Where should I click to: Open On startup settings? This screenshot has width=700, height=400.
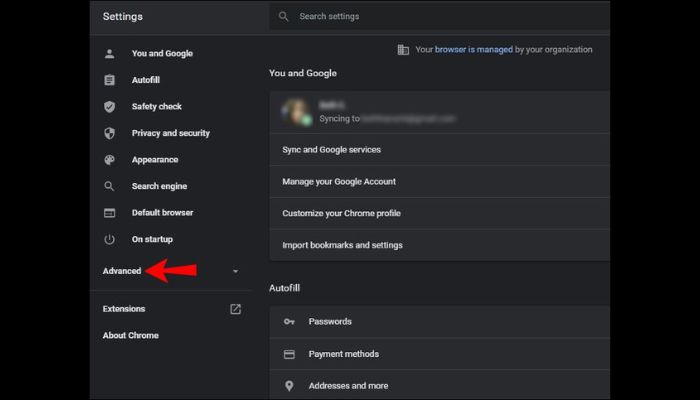click(152, 239)
